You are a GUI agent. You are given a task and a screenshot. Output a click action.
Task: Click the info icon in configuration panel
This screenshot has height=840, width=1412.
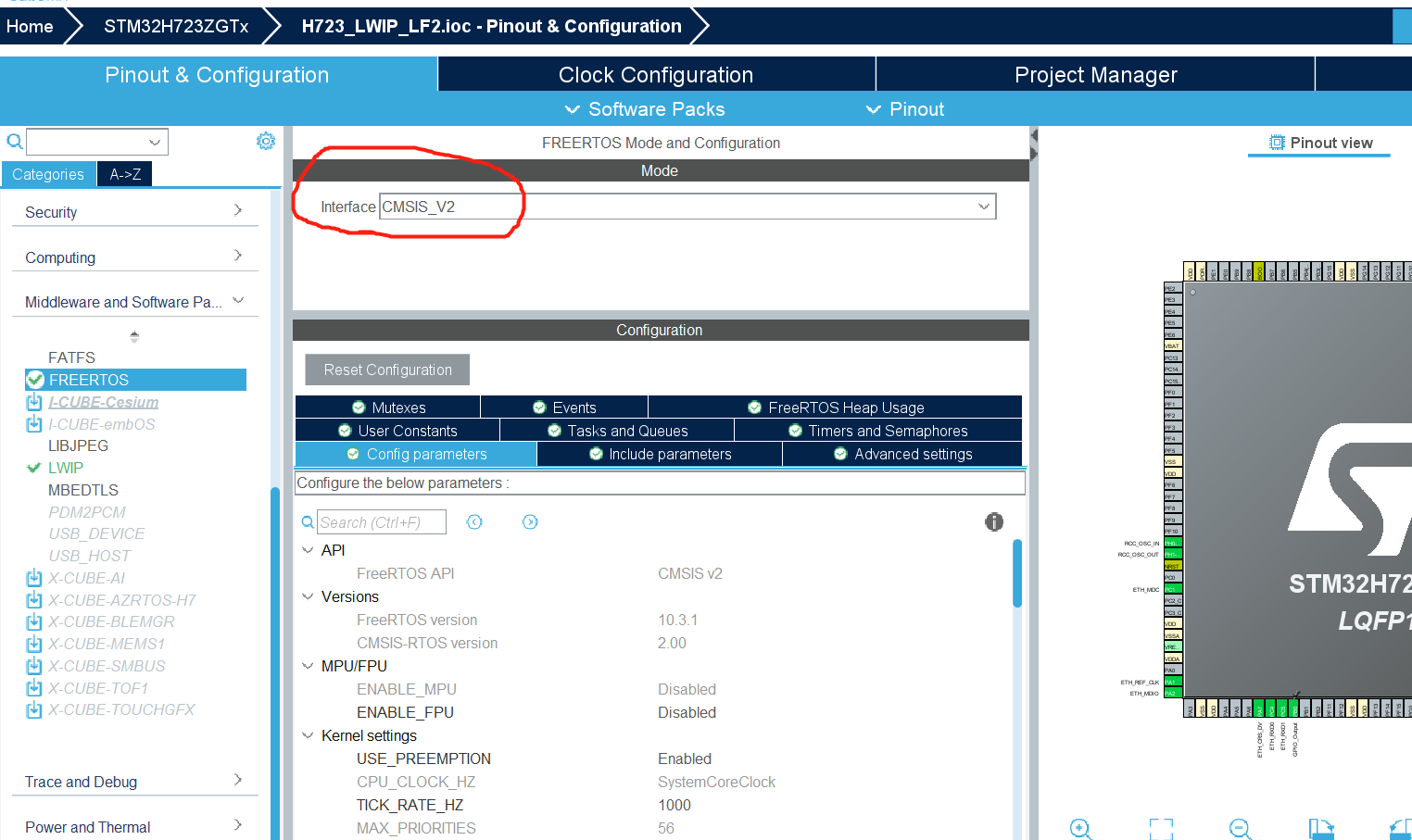[993, 522]
